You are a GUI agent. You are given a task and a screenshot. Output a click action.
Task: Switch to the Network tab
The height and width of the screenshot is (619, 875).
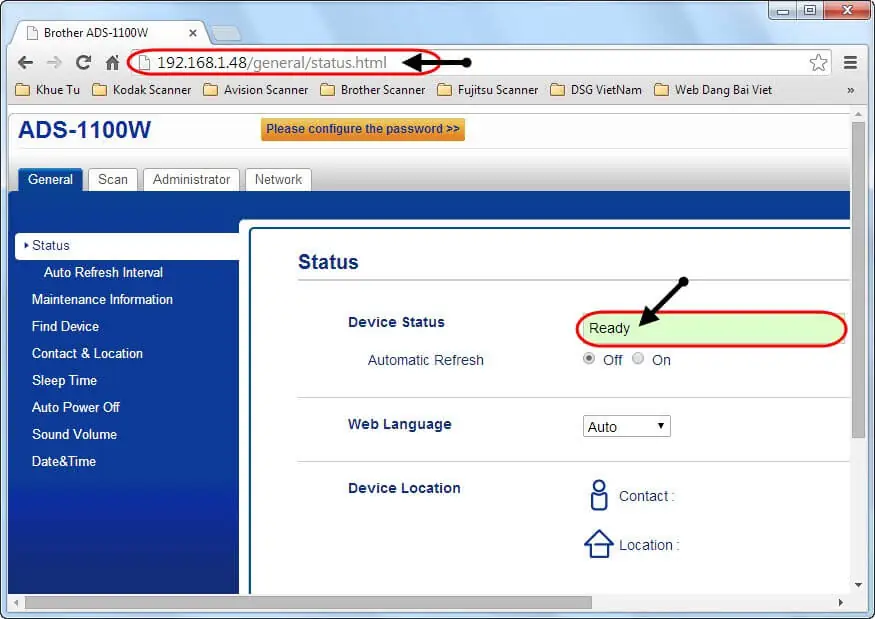[x=278, y=180]
